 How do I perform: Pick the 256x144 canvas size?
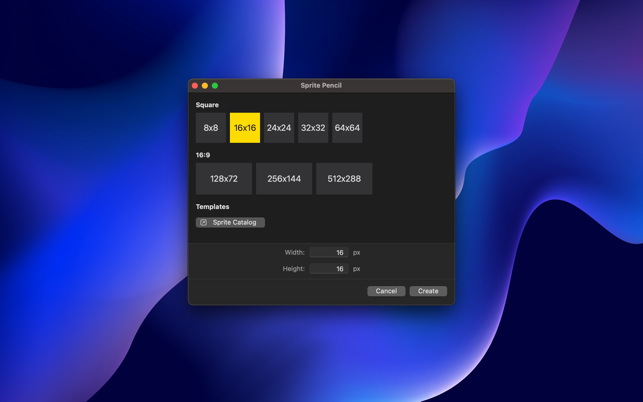(284, 179)
